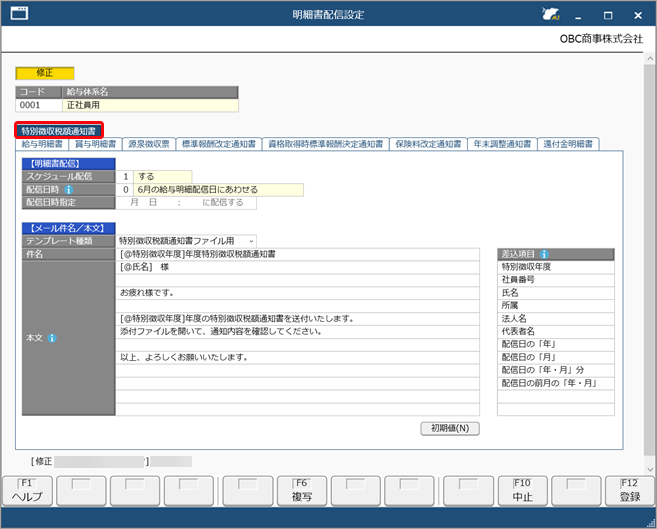Select 配信日の「月」 merge item
657x529 pixels.
pos(556,358)
